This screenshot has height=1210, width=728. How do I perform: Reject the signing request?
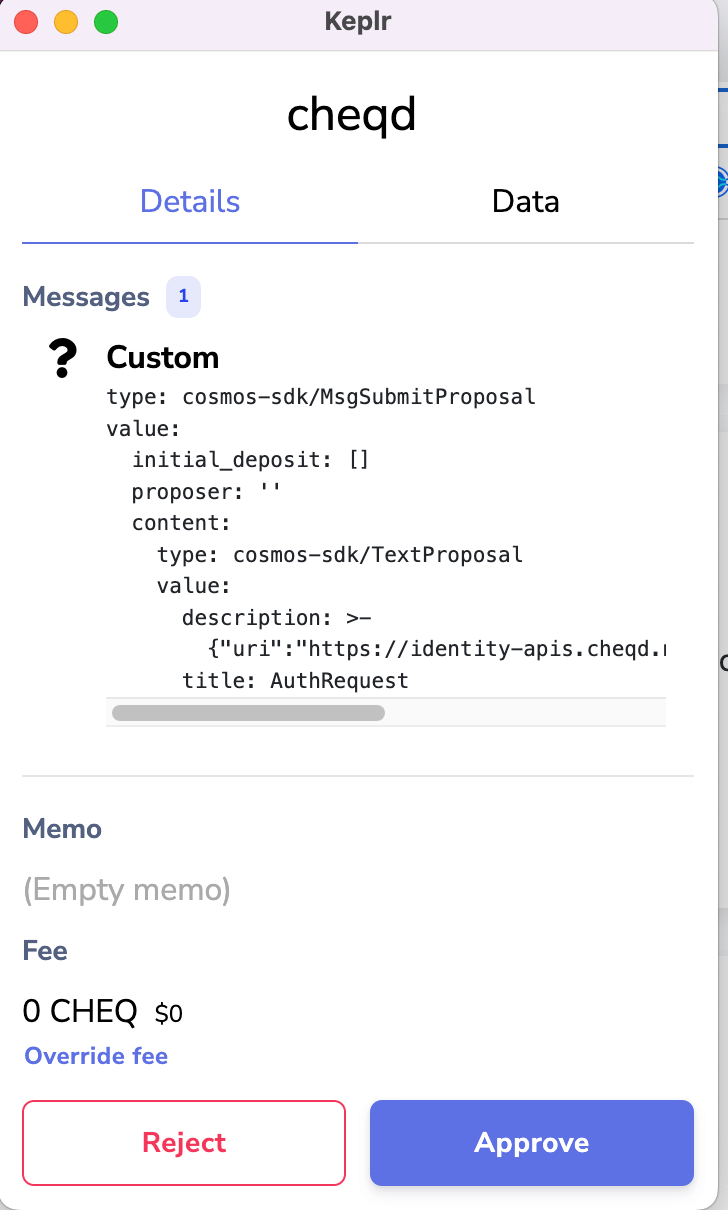tap(184, 1143)
